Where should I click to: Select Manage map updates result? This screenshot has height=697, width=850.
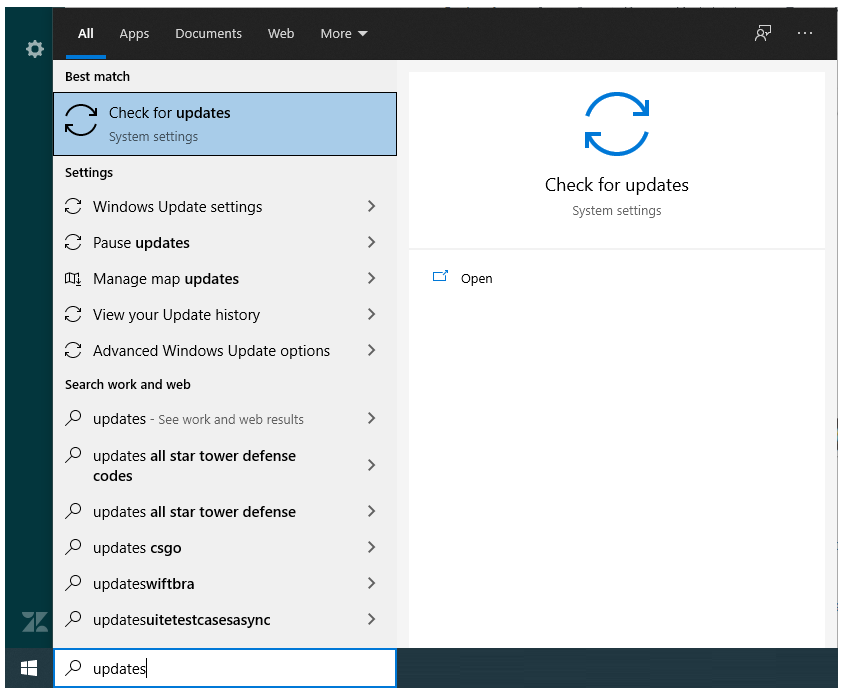pyautogui.click(x=225, y=279)
